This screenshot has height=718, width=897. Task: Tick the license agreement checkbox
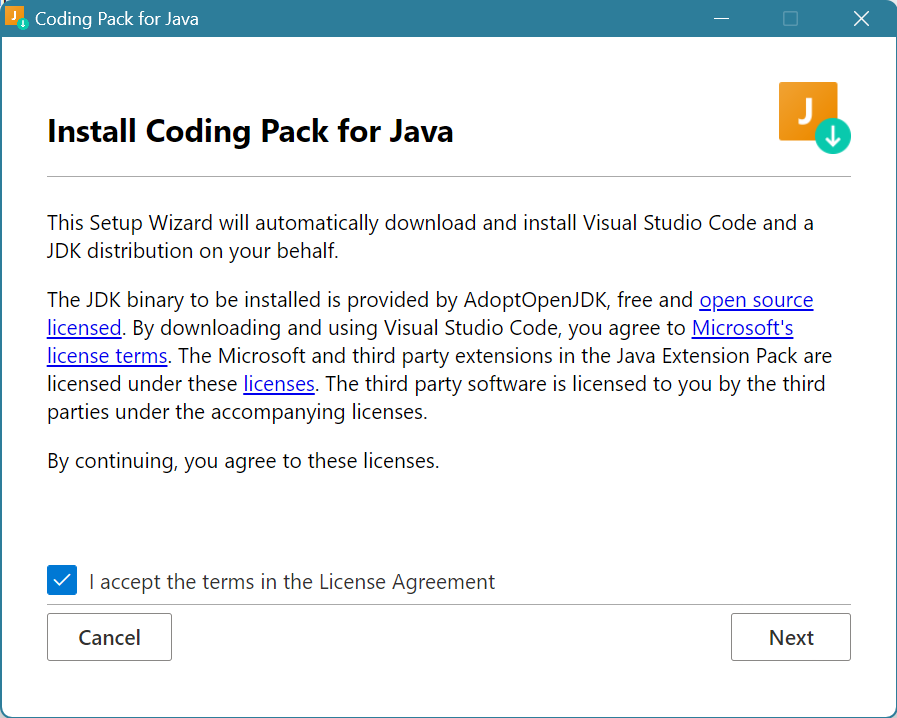62,580
